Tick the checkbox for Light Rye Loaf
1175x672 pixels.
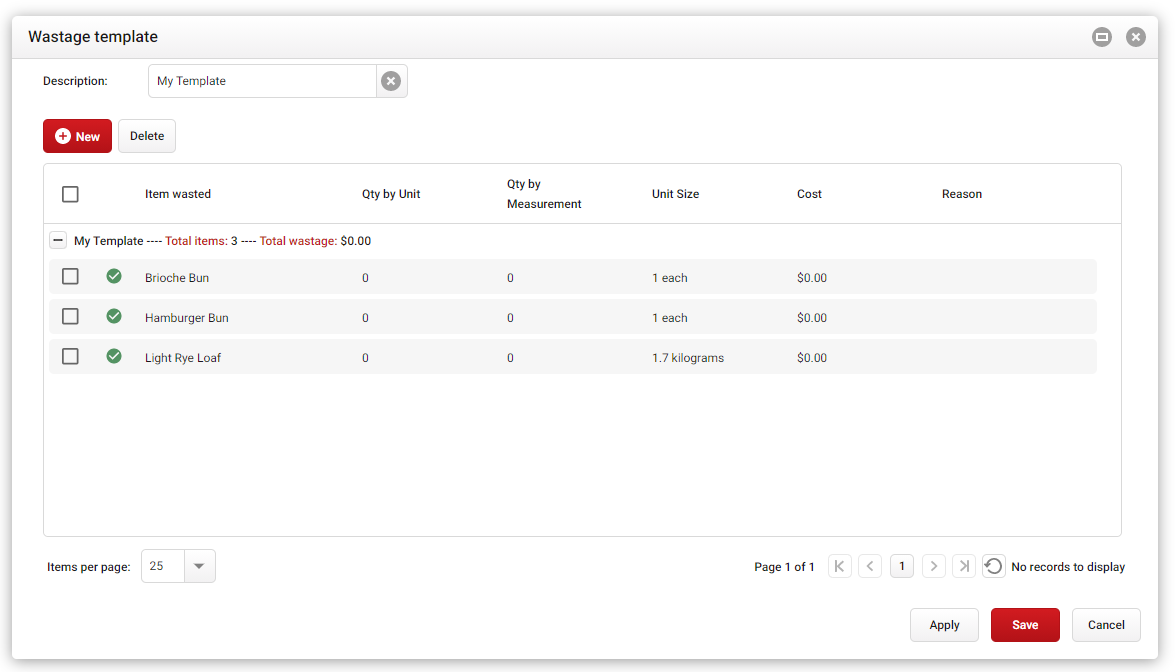pyautogui.click(x=70, y=356)
